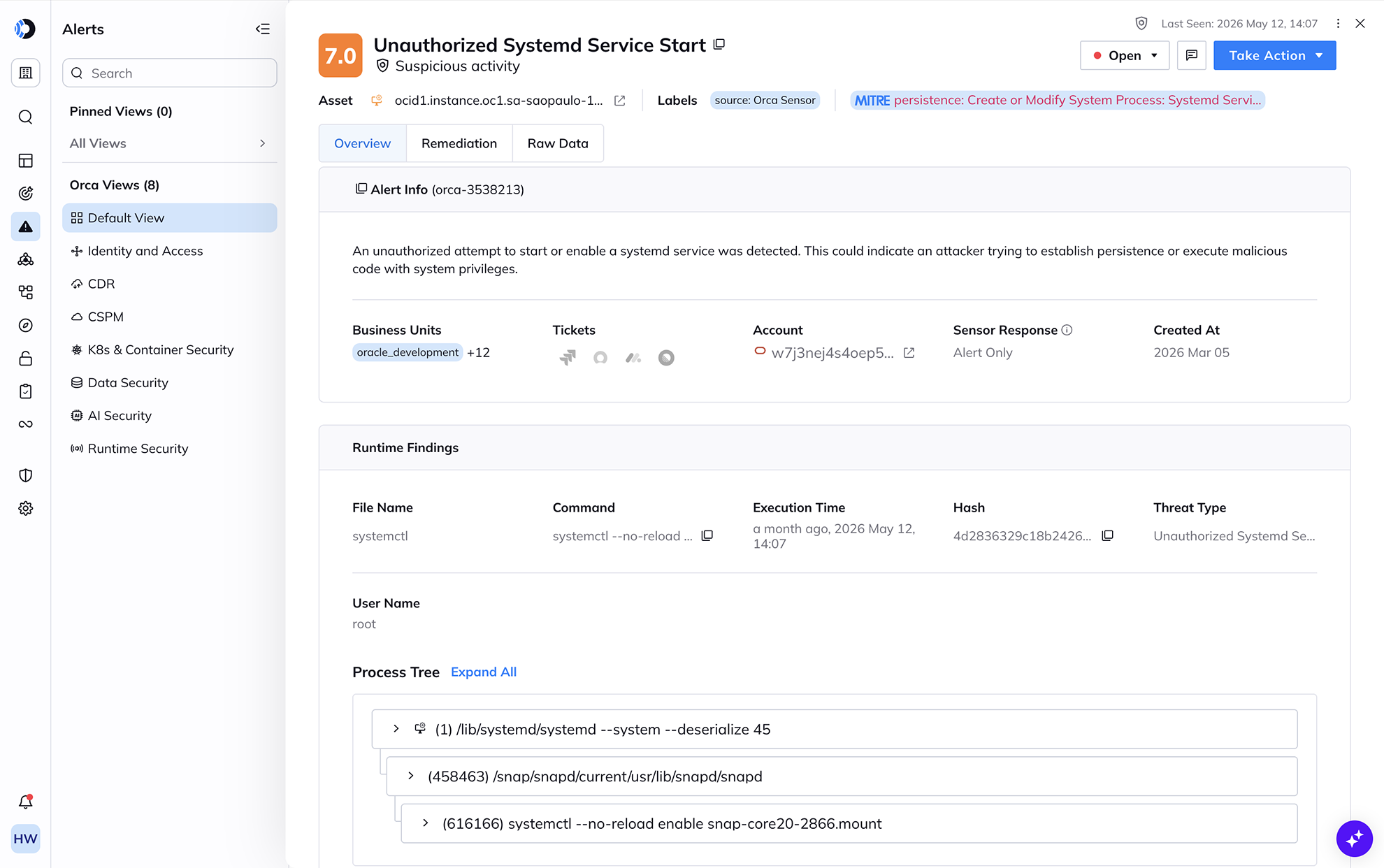Copy the Alert Info orca-3538213 ID
Screen dimensions: 1384x868
tap(361, 189)
